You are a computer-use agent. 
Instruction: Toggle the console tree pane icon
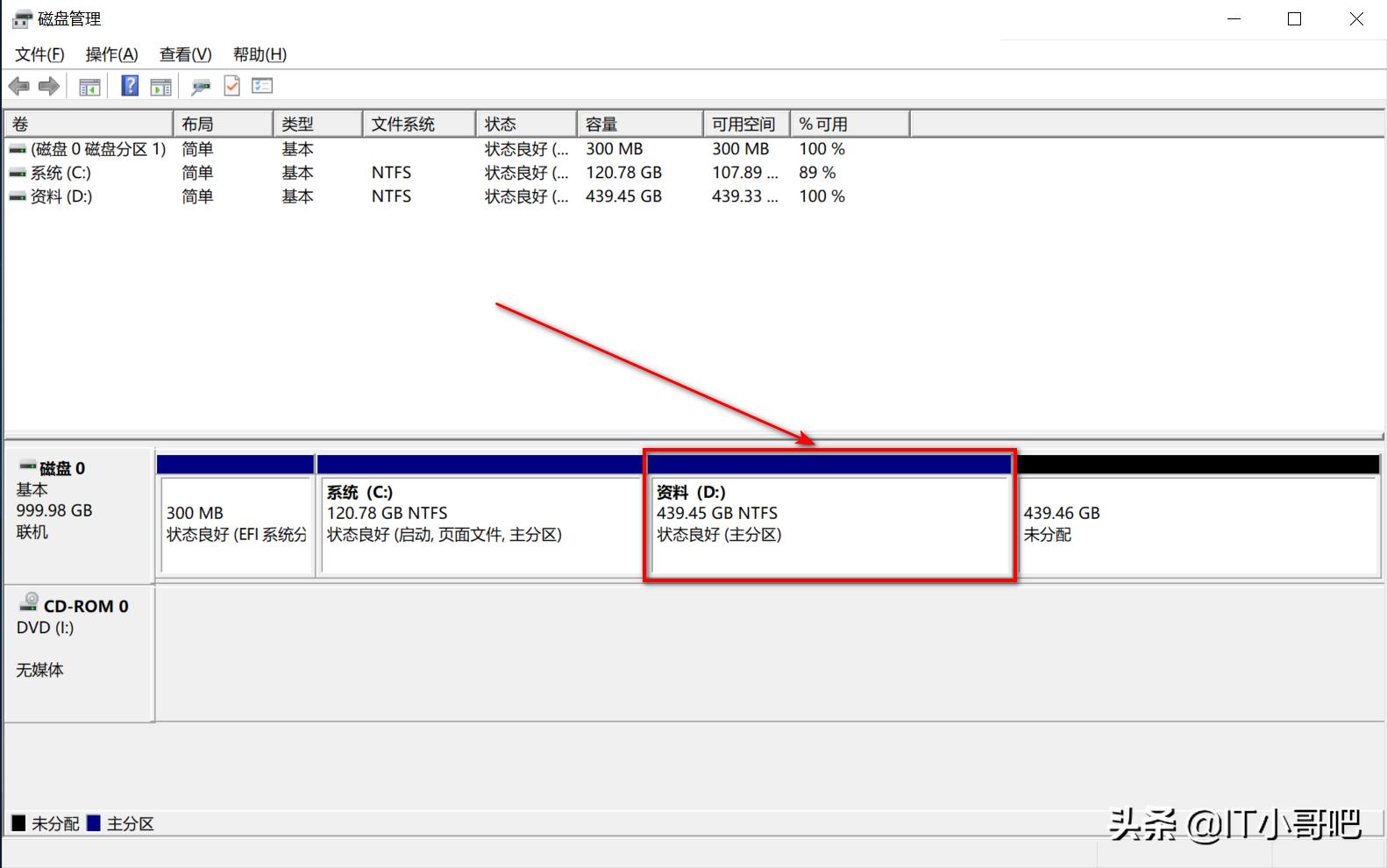(x=89, y=86)
